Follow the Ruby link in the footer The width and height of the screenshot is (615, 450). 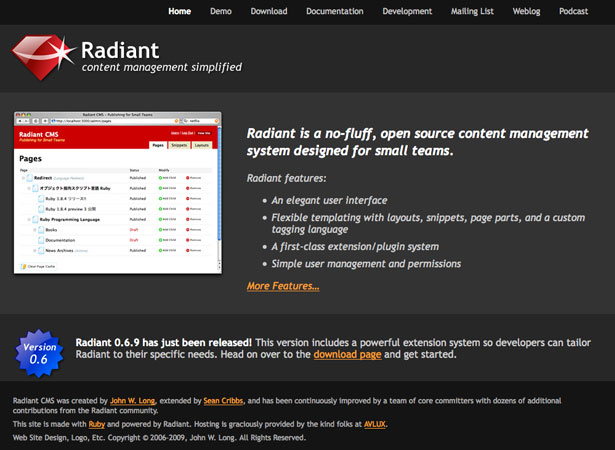[96, 424]
